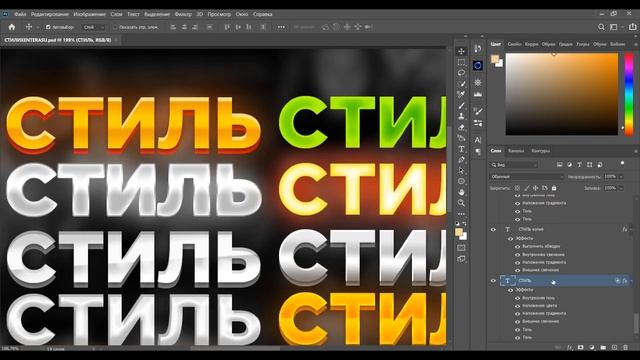This screenshot has height=360, width=640.
Task: Toggle Показать упр. элем. checkbox
Action: pos(115,27)
